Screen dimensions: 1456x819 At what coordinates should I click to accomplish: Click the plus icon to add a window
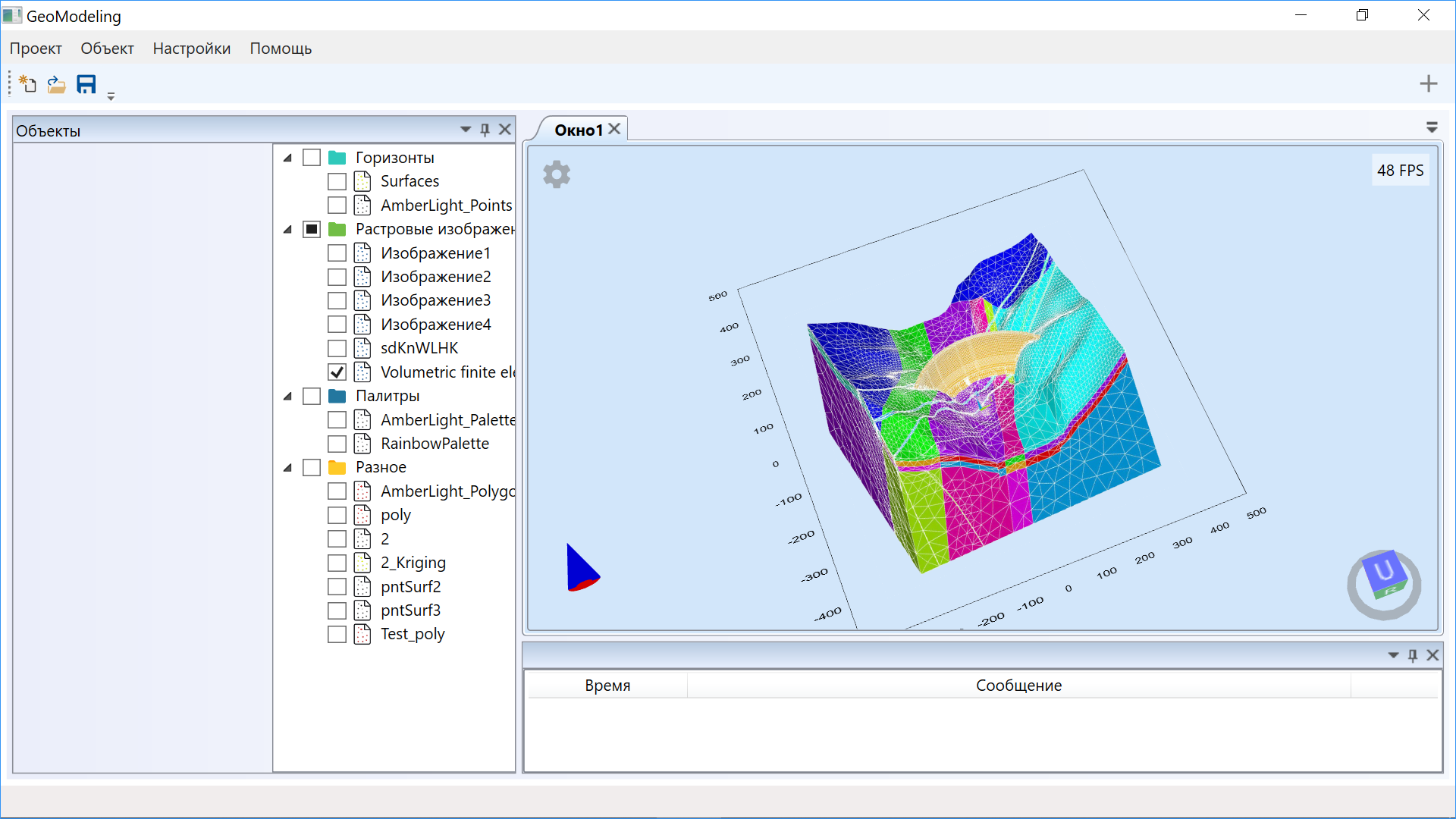click(x=1429, y=83)
